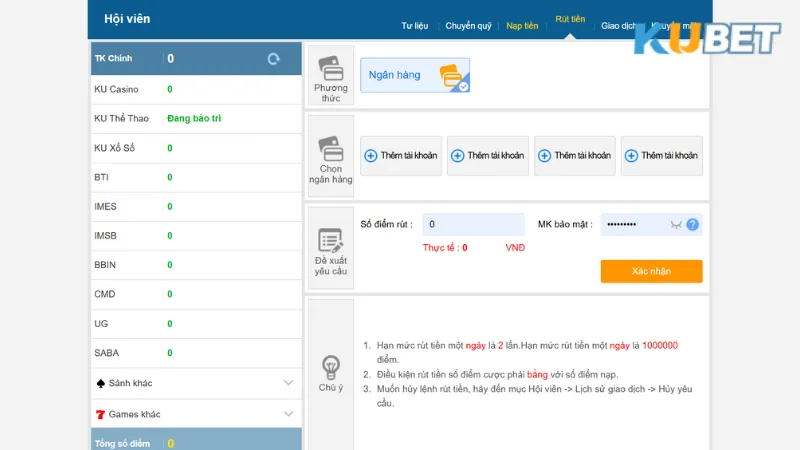Click the Chú ý lightbulb icon
The height and width of the screenshot is (450, 800).
pos(331,367)
